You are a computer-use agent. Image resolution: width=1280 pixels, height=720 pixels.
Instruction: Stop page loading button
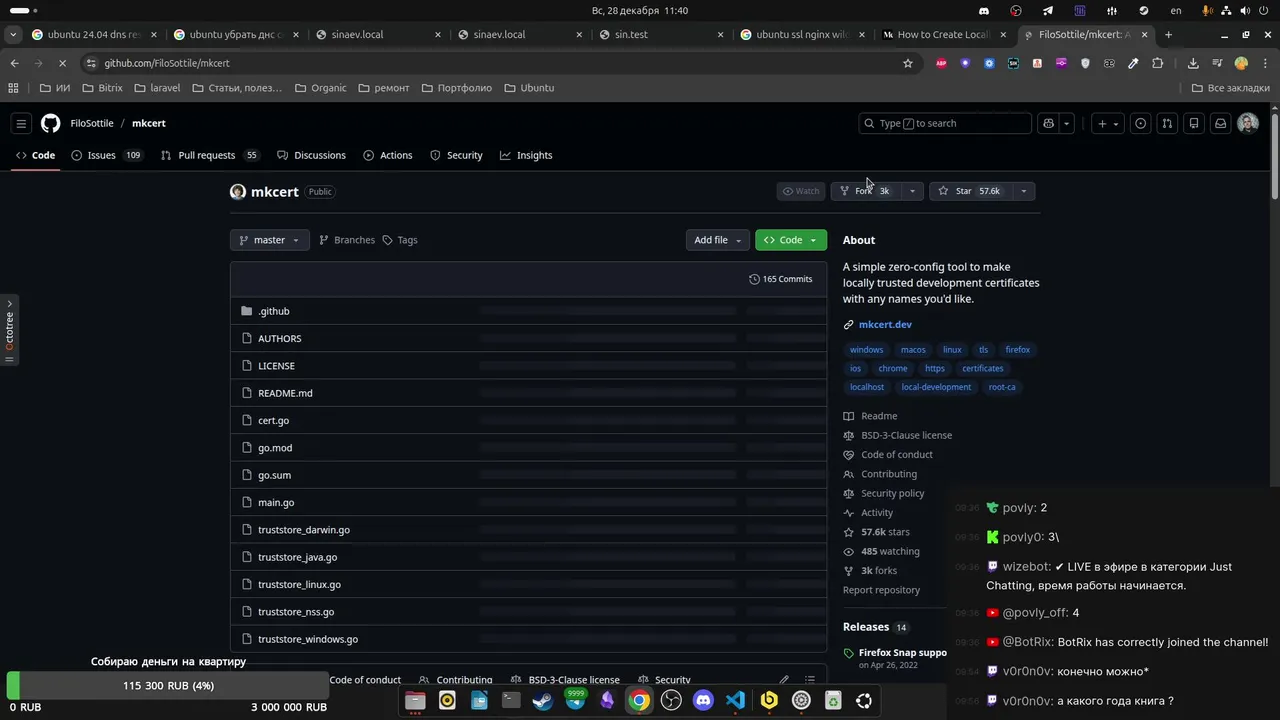pos(62,63)
